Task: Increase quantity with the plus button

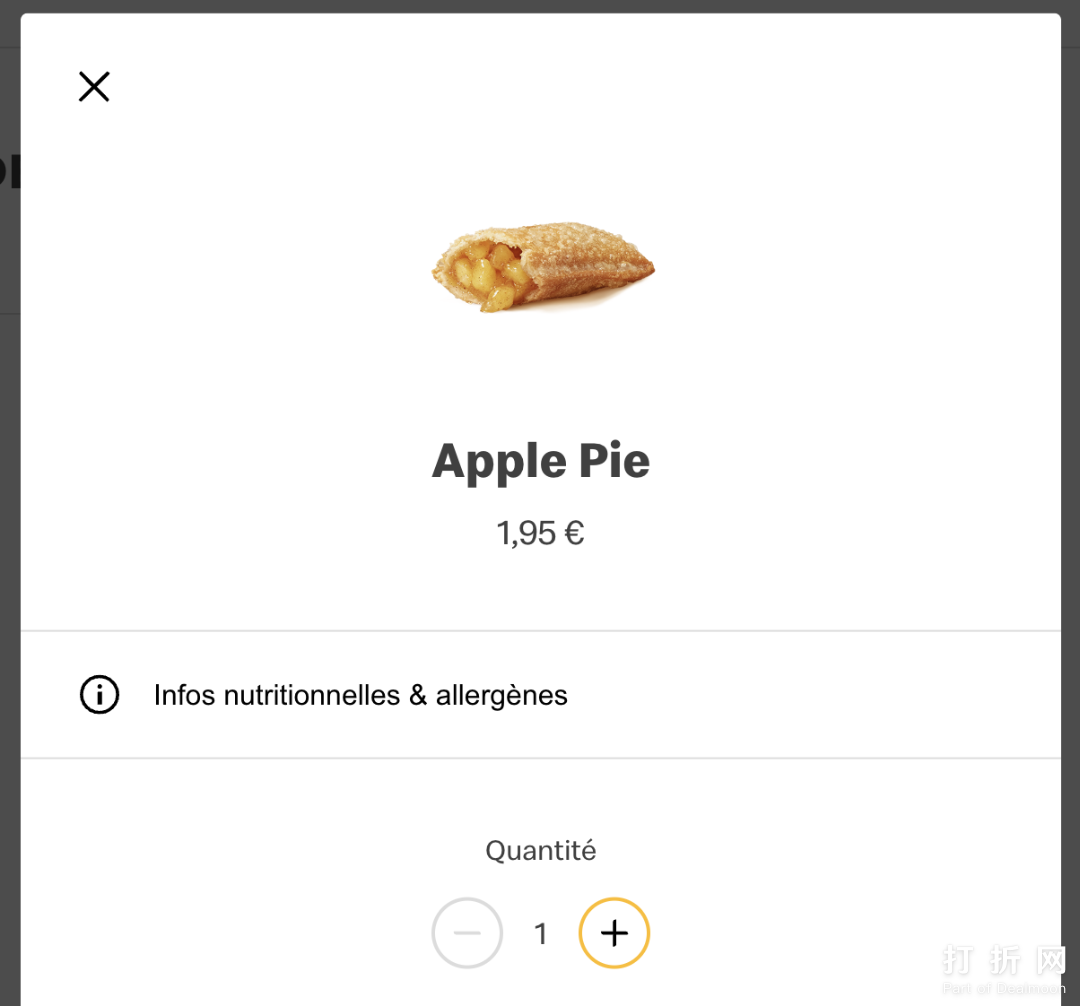Action: [614, 933]
